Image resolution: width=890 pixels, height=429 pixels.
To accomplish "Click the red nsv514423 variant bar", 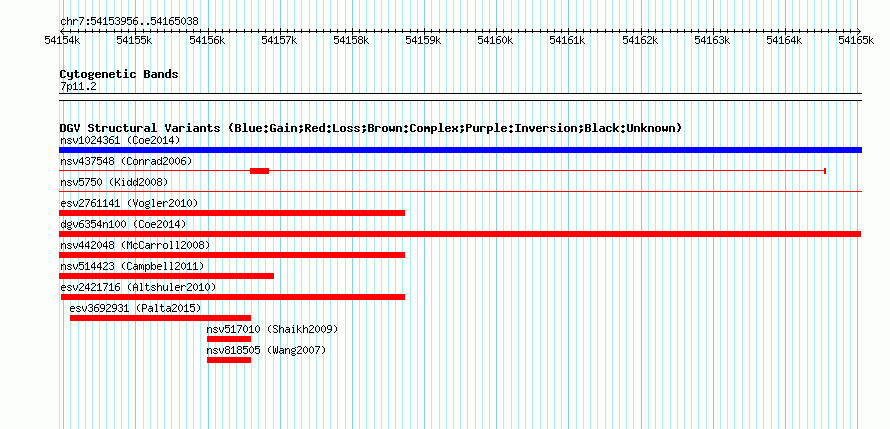I will [x=166, y=276].
